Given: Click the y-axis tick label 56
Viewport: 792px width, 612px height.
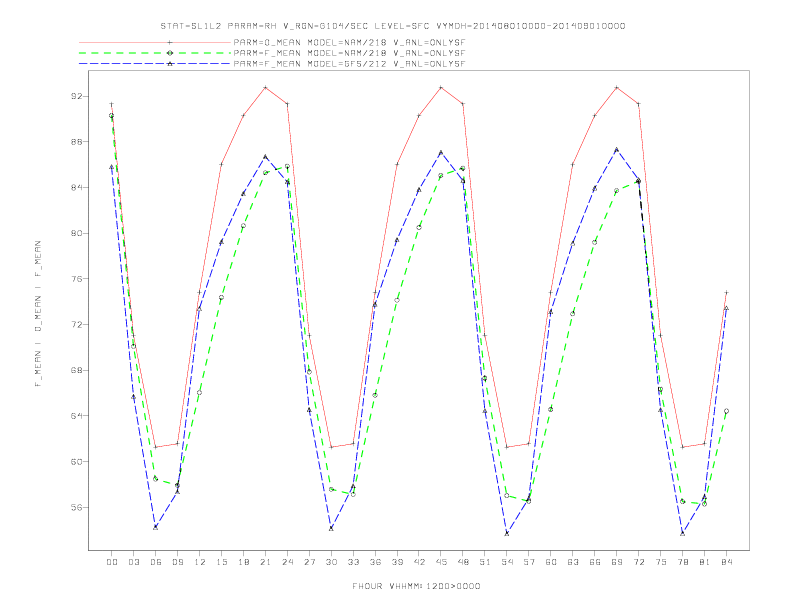Looking at the screenshot, I should pos(77,507).
